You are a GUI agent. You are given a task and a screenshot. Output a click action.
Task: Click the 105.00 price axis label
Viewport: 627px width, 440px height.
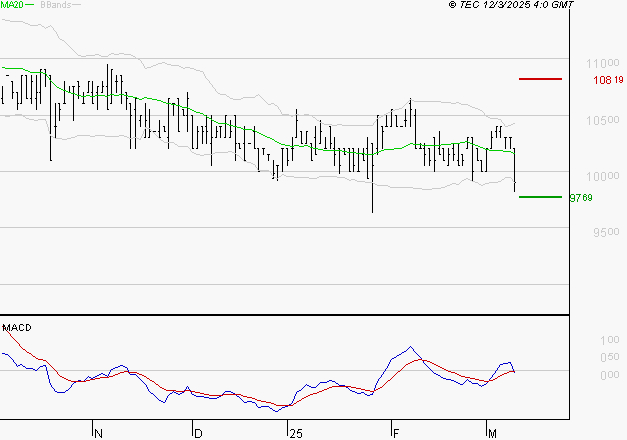click(603, 120)
